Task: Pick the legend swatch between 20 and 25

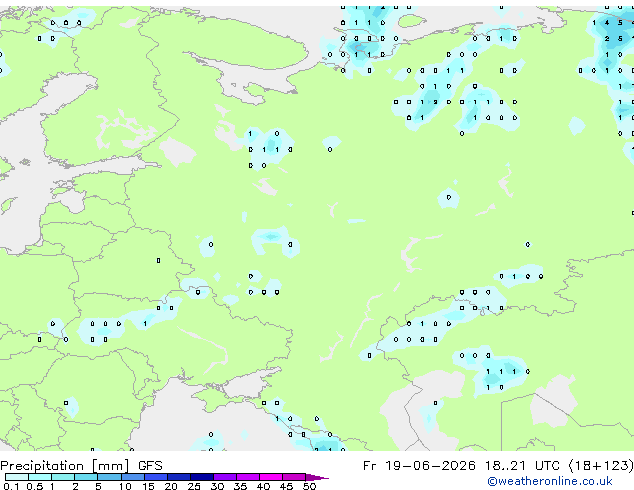Action: coord(179,477)
